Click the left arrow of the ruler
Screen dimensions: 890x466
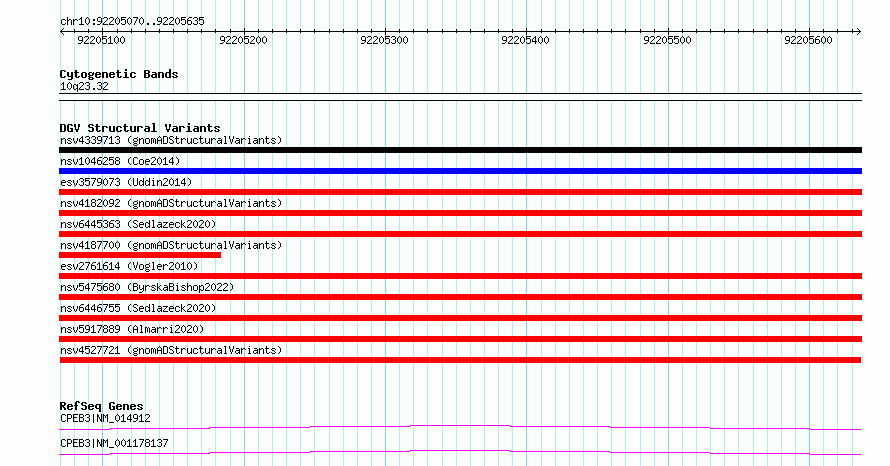(x=62, y=31)
